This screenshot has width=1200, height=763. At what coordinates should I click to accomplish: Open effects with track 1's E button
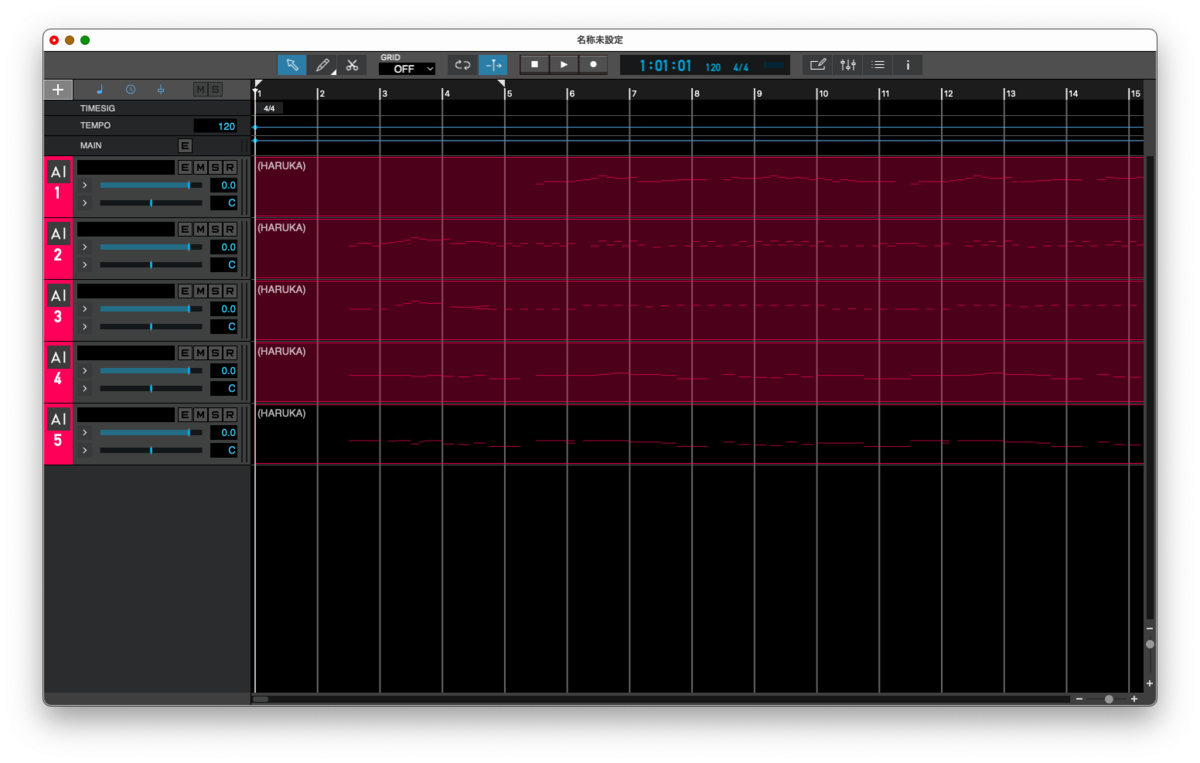pos(185,167)
